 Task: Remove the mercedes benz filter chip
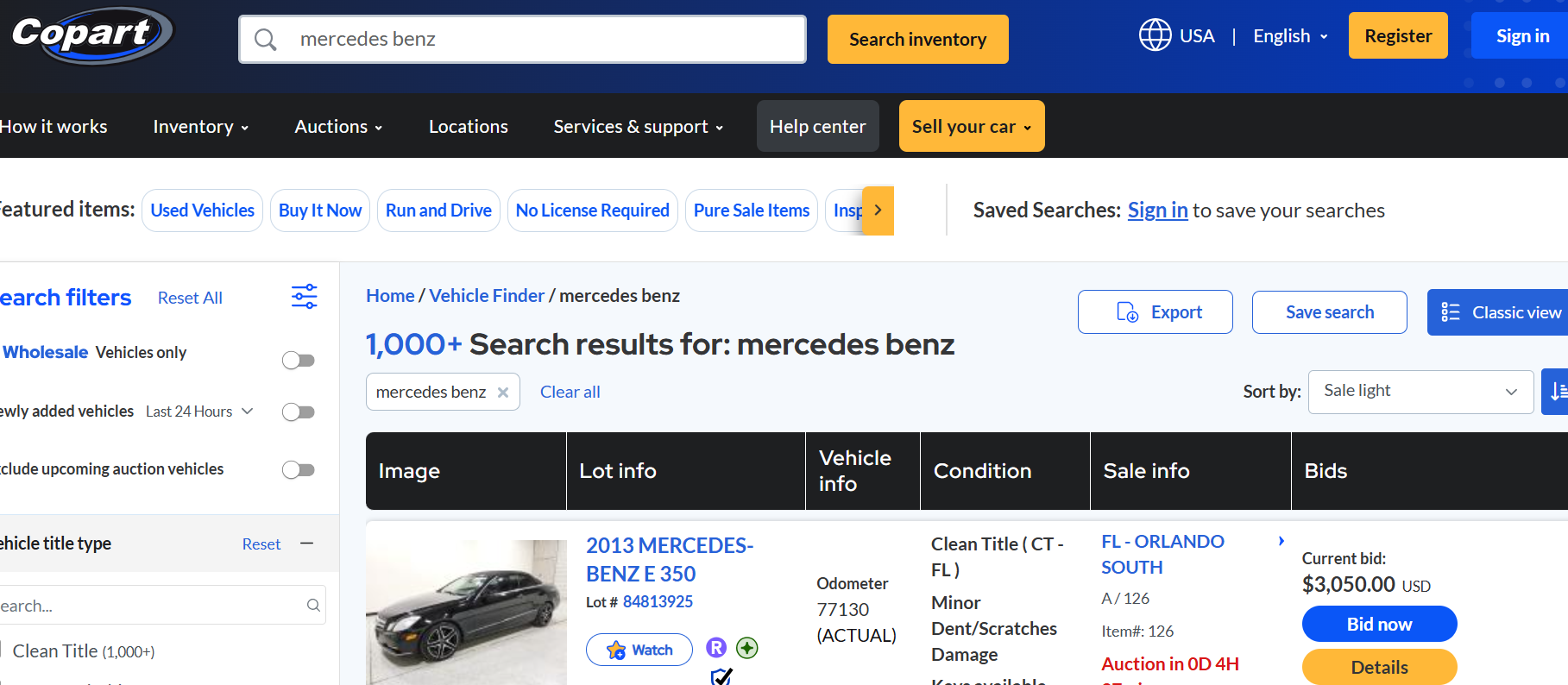pos(503,393)
